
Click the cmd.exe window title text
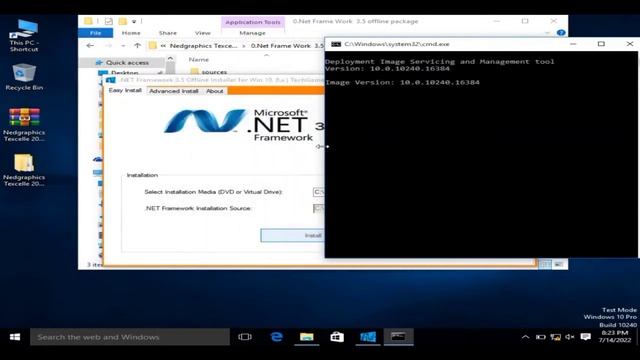[x=397, y=44]
